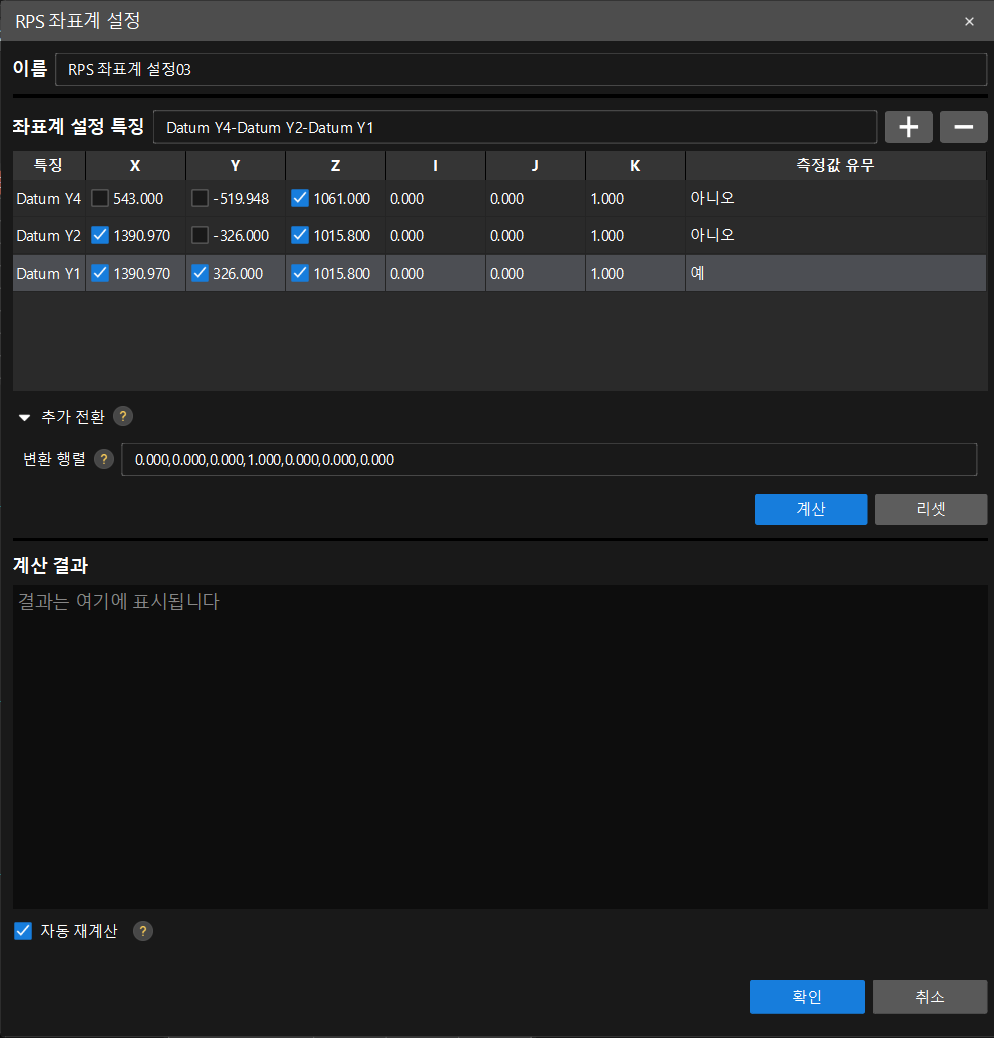Select the Datum Y1 row name
The image size is (994, 1038).
[x=48, y=273]
